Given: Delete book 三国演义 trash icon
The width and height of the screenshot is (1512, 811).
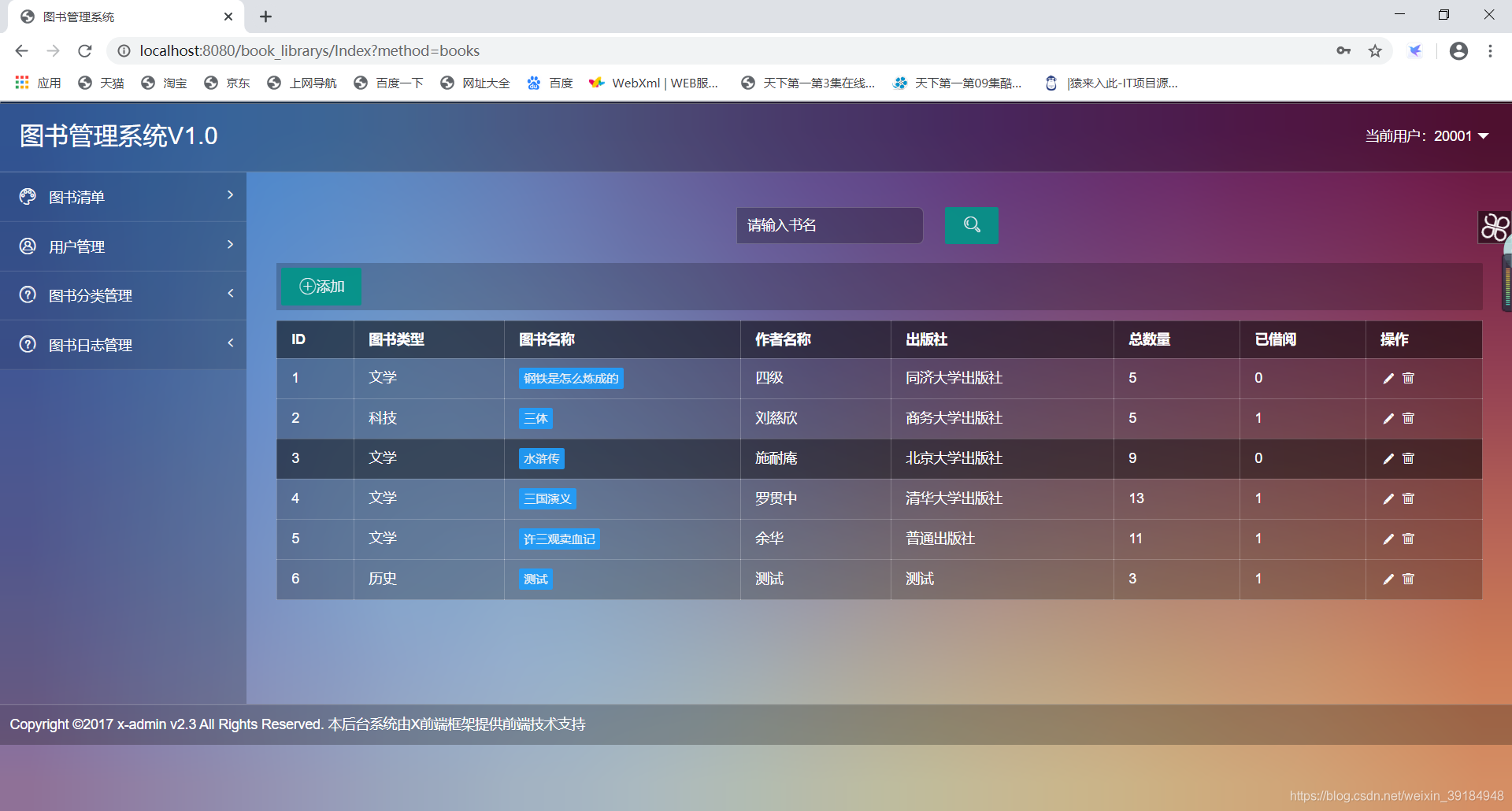Looking at the screenshot, I should point(1409,498).
